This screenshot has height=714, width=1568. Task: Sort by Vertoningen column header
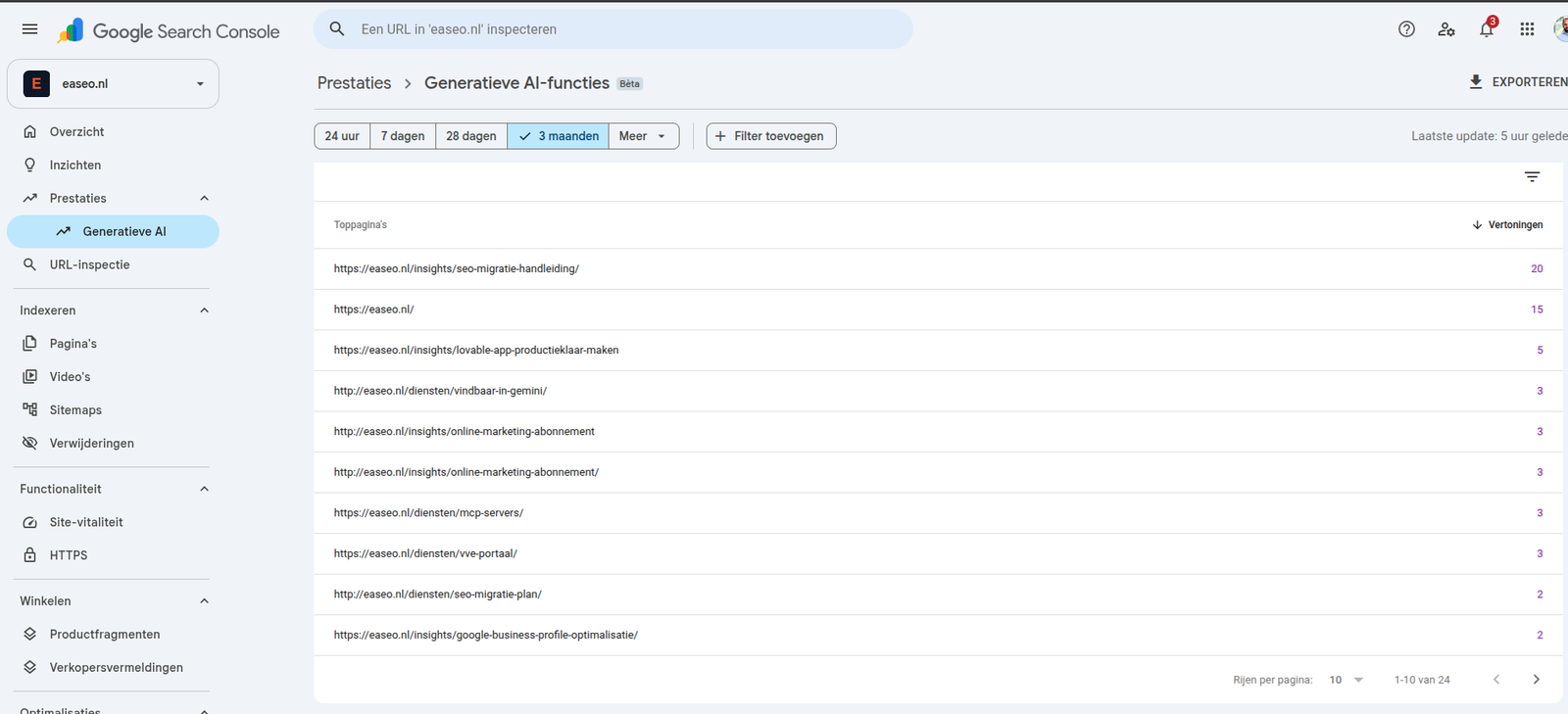(1507, 225)
